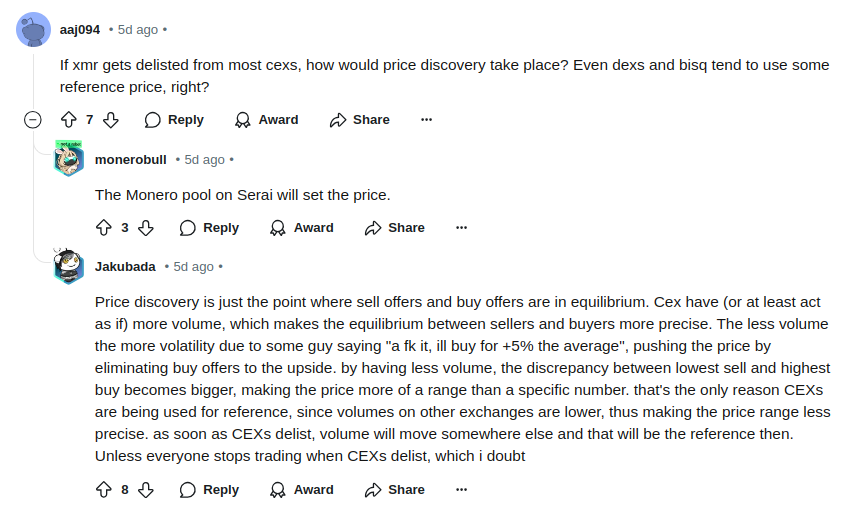This screenshot has width=842, height=510.
Task: Upvote aaj094's comment
Action: coord(69,120)
